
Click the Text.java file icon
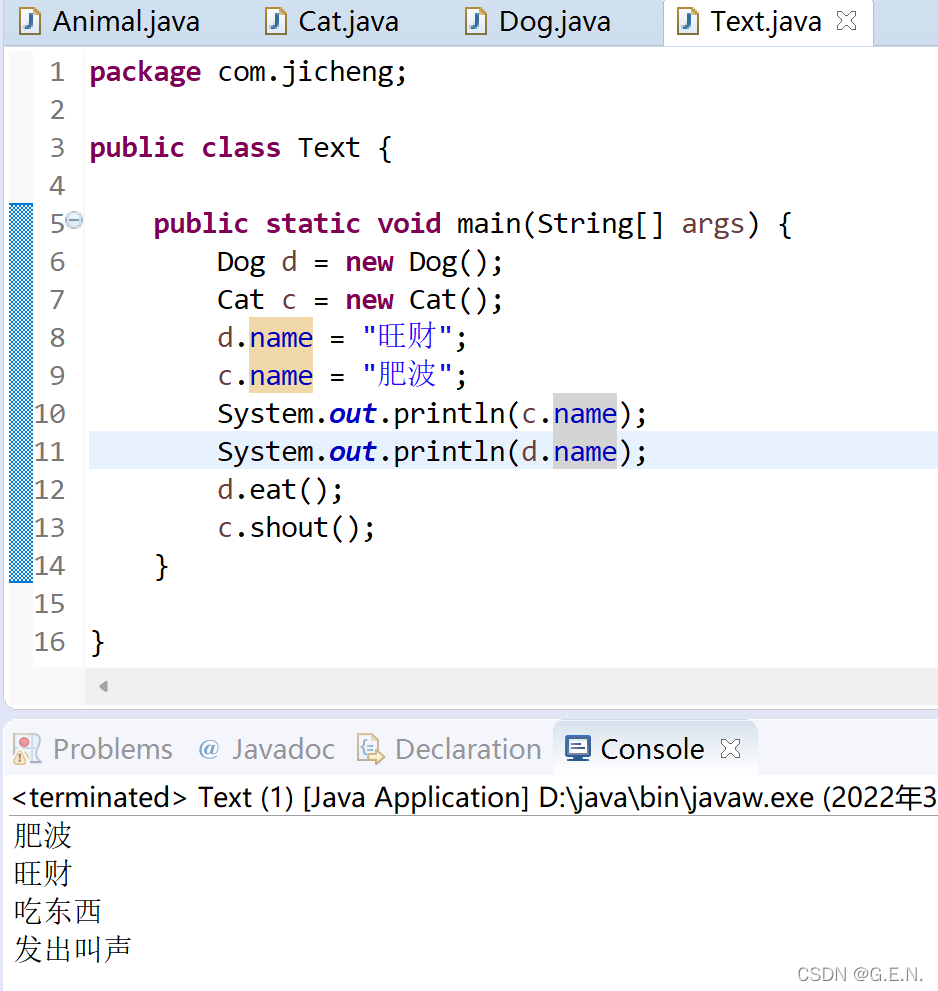pyautogui.click(x=687, y=21)
